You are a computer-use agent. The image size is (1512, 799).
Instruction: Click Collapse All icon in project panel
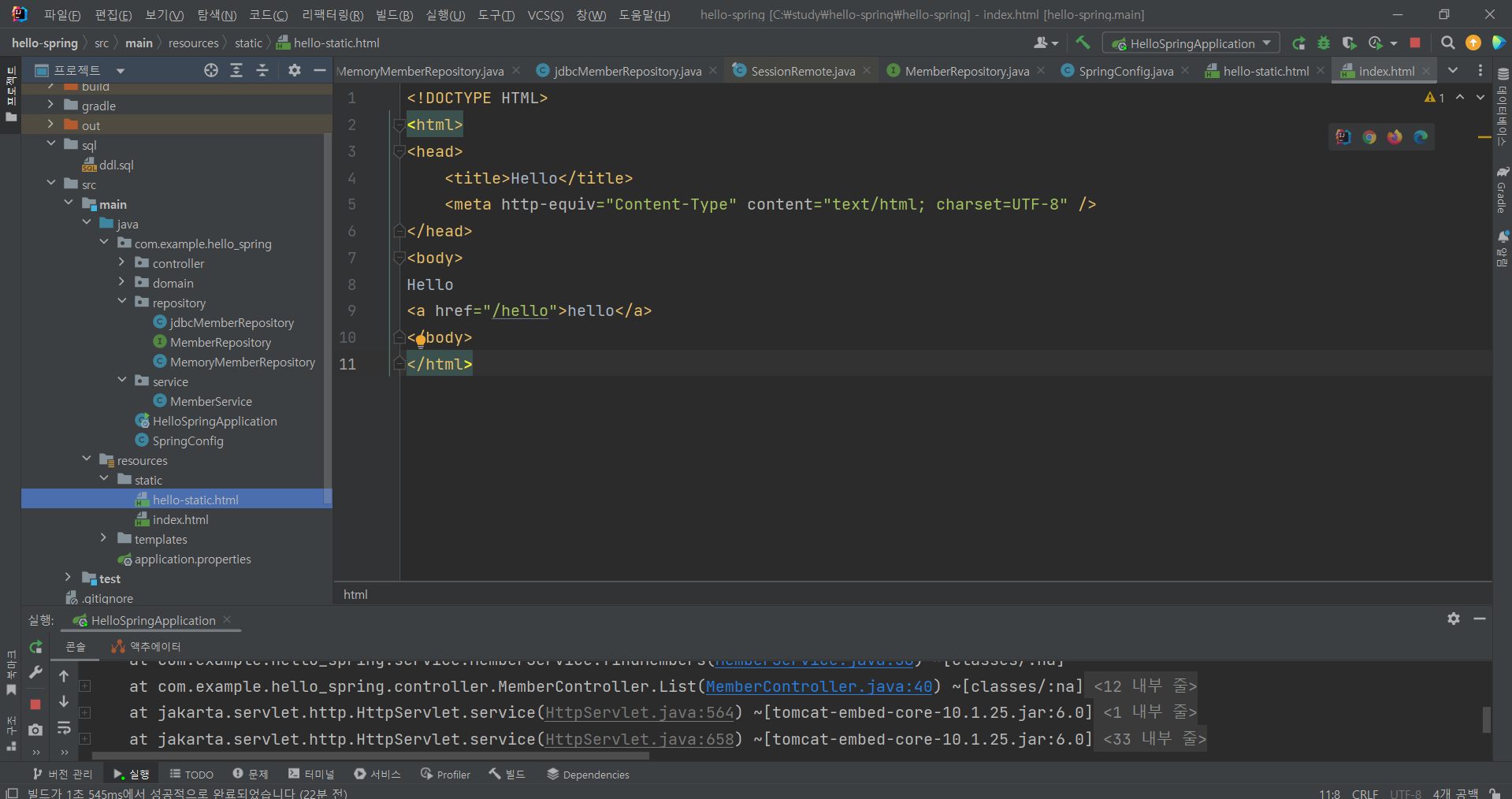tap(262, 70)
